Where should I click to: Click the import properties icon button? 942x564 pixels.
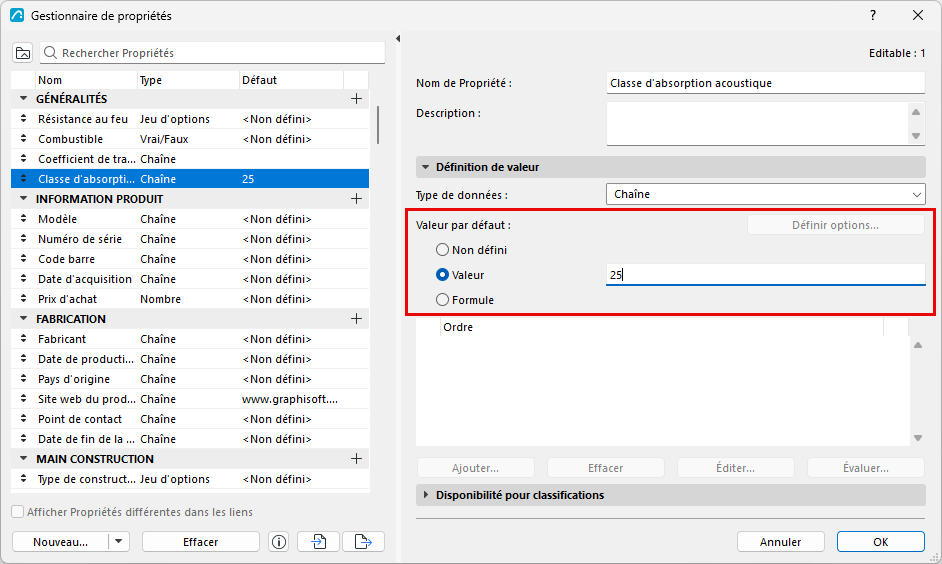[318, 542]
